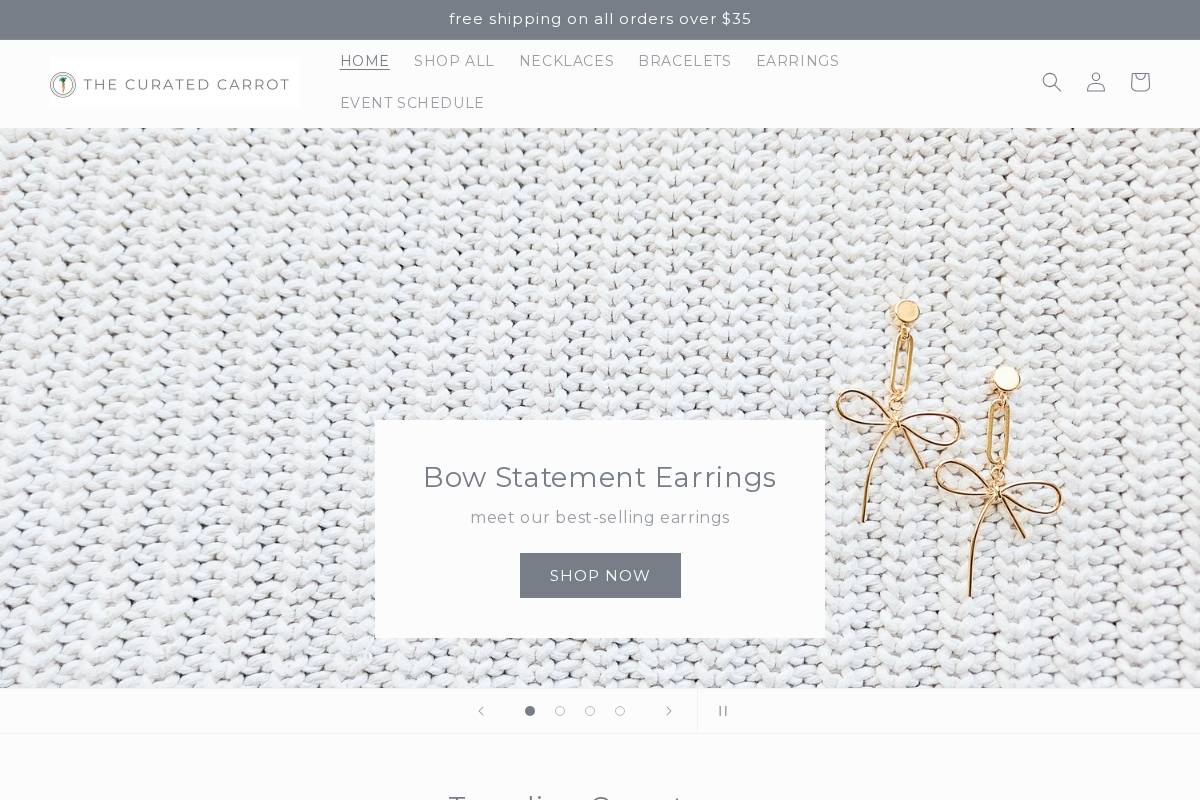
Task: Select the first slideshow dot
Action: pyautogui.click(x=530, y=711)
